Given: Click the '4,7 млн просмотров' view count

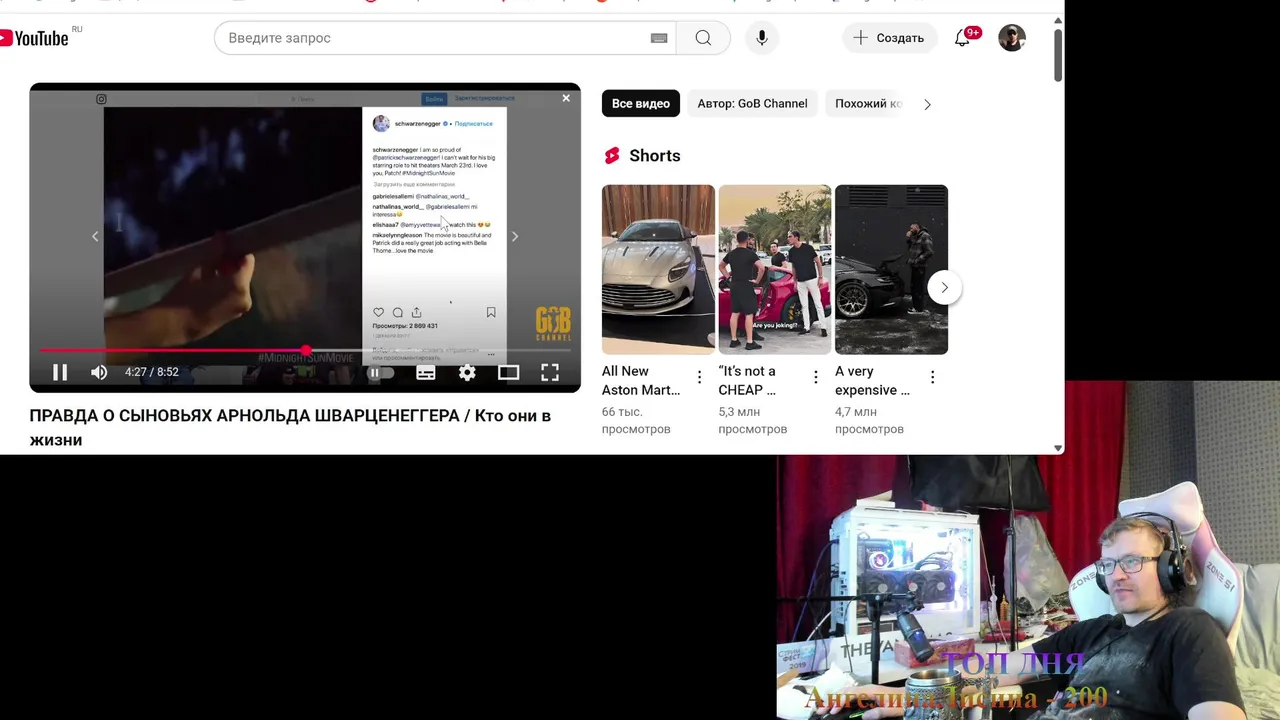Looking at the screenshot, I should pos(869,420).
